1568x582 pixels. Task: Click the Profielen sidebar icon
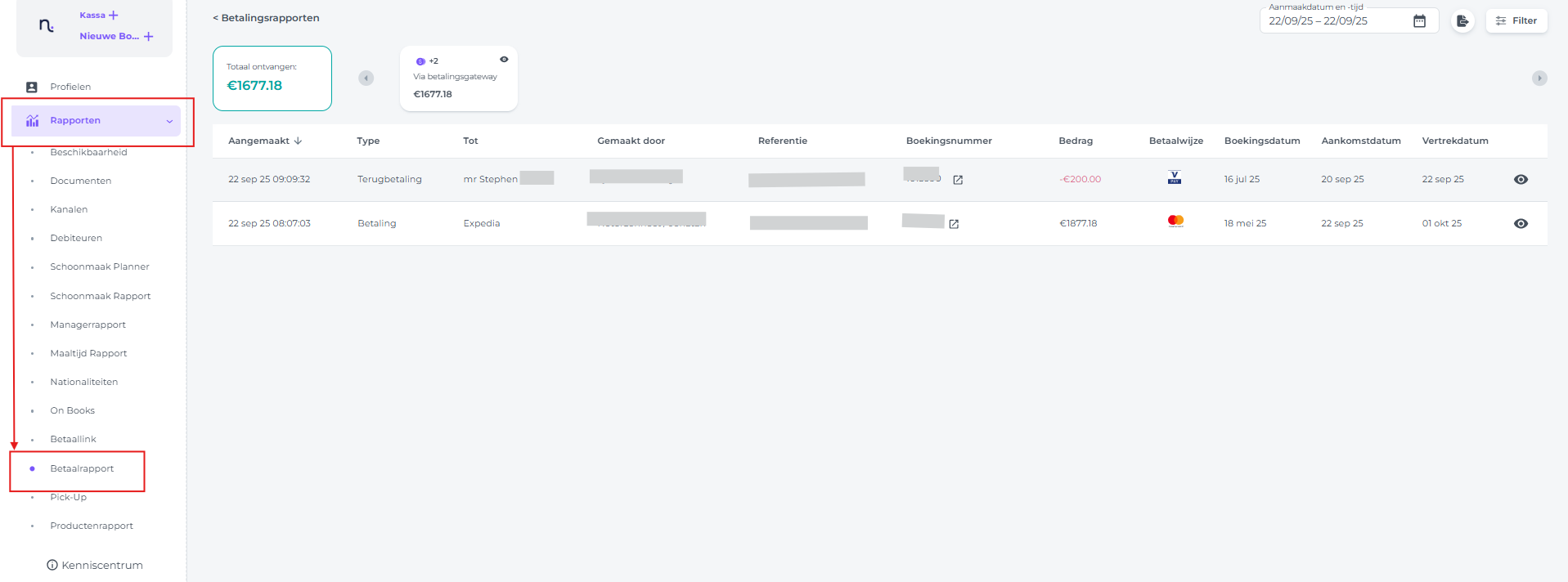pyautogui.click(x=32, y=87)
